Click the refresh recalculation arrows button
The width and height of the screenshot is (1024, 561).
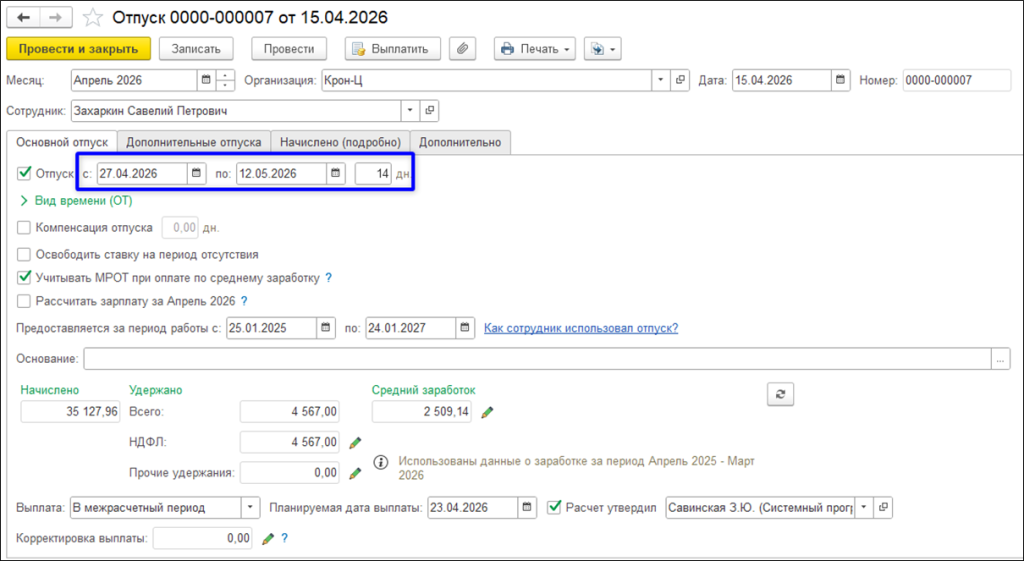click(x=780, y=394)
